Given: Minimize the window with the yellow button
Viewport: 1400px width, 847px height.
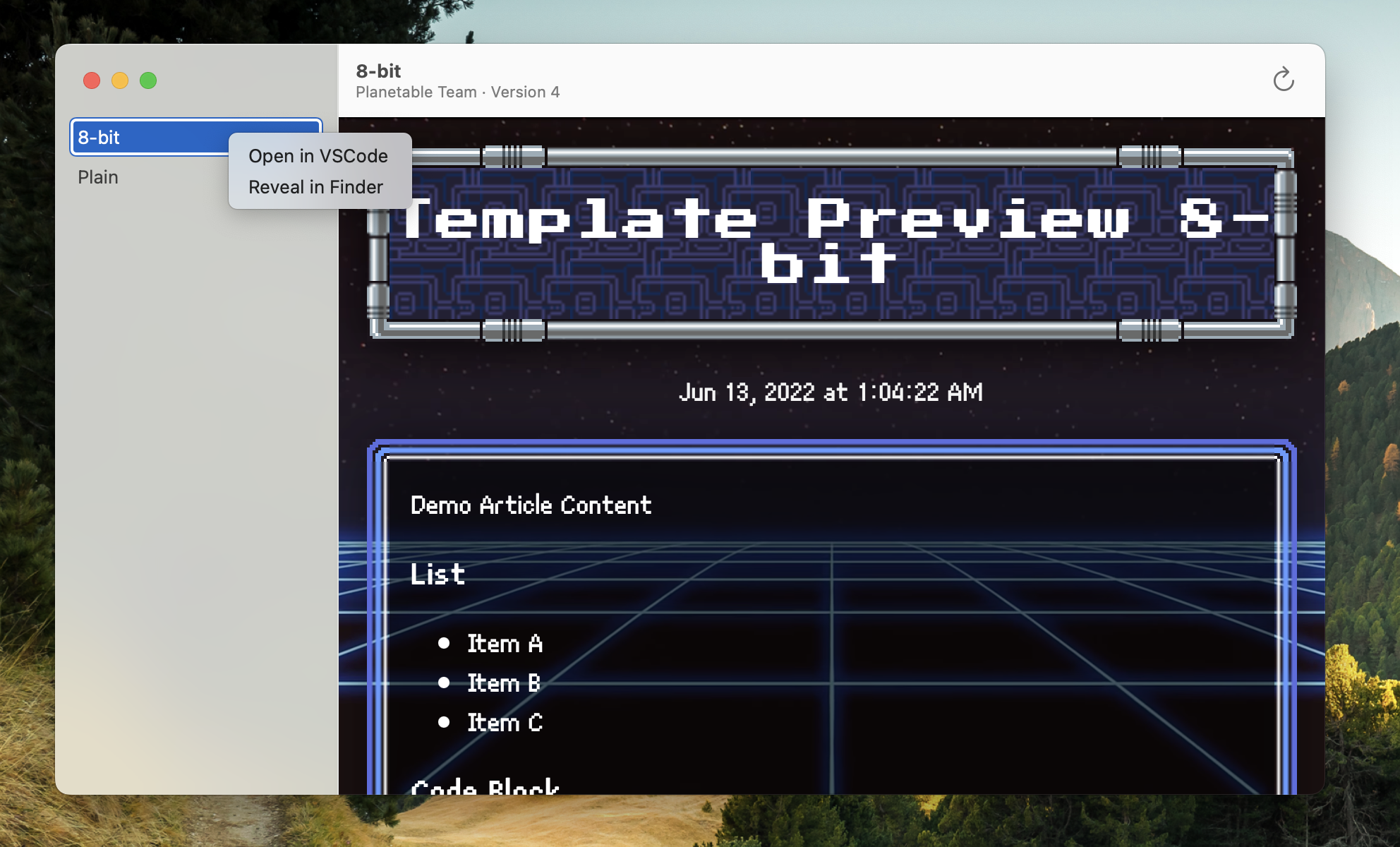Looking at the screenshot, I should pos(119,81).
